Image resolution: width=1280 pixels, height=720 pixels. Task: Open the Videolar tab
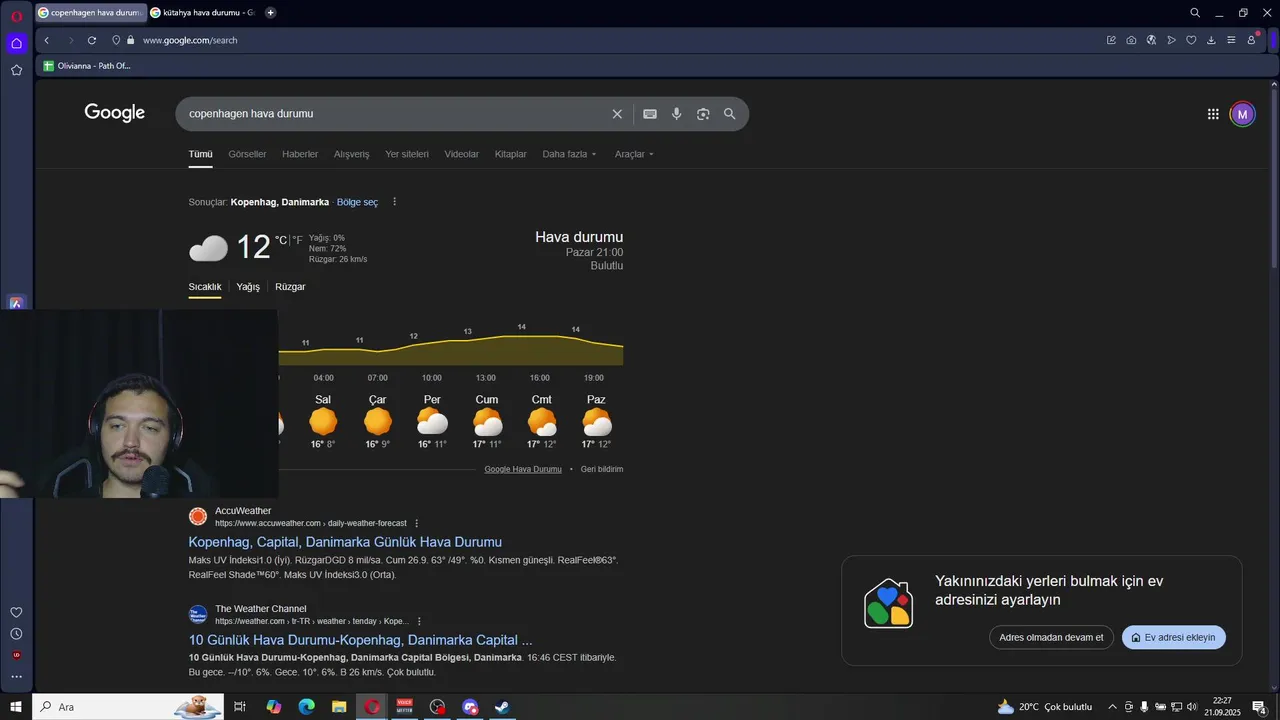461,154
